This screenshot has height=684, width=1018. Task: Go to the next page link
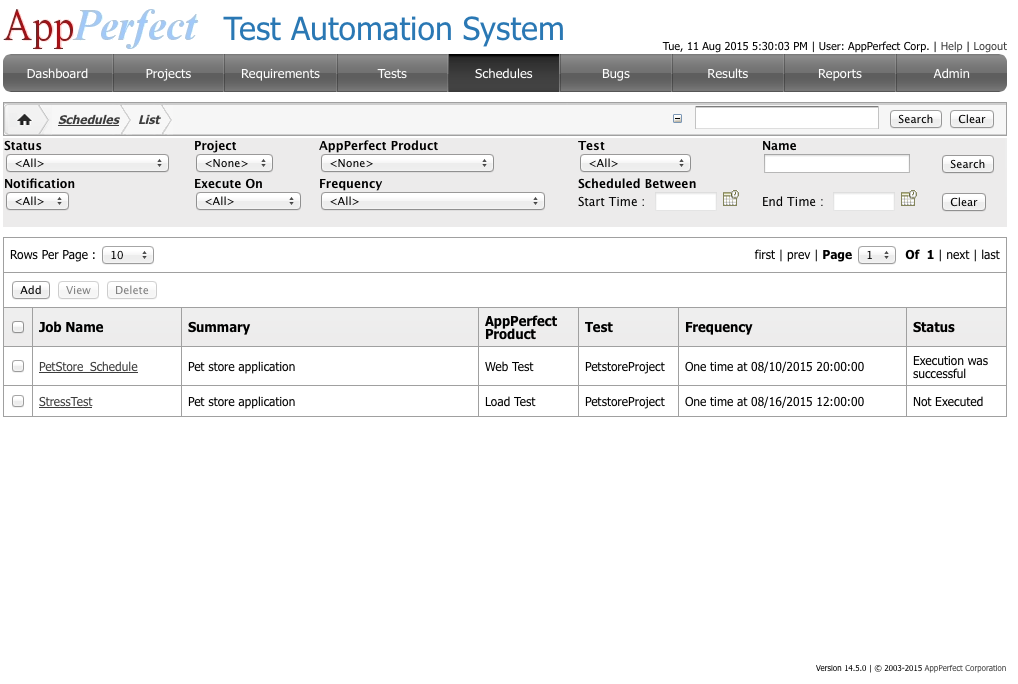(x=958, y=255)
